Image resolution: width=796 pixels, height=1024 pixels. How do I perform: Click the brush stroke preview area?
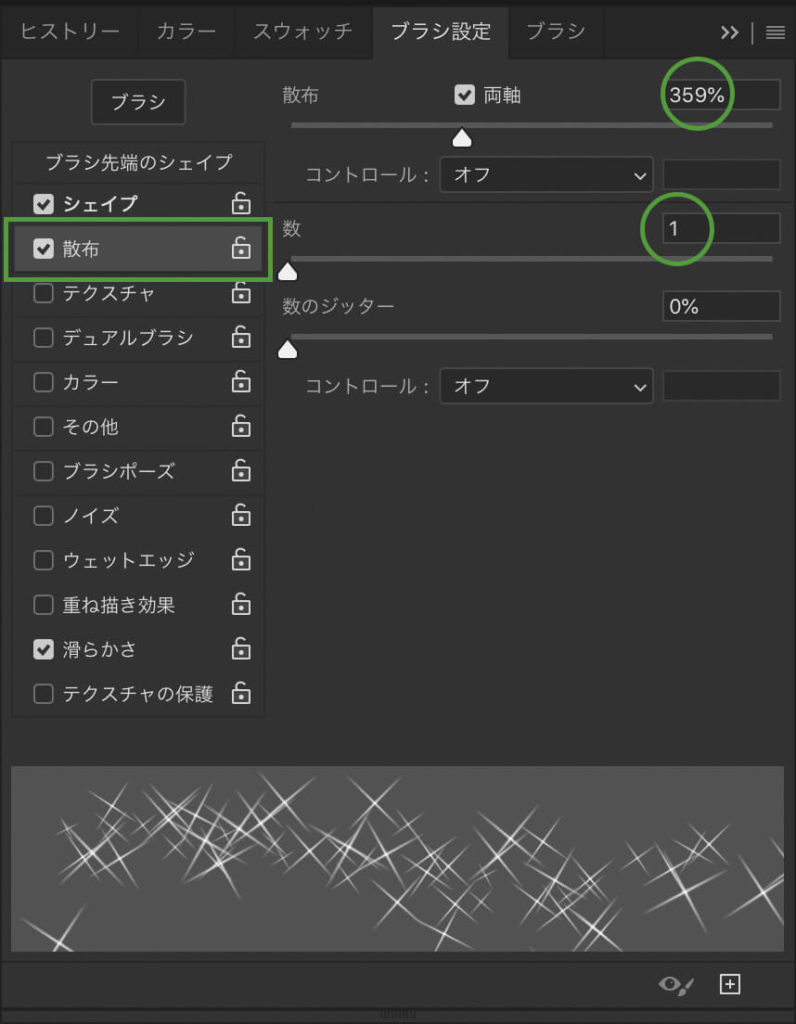[x=397, y=859]
